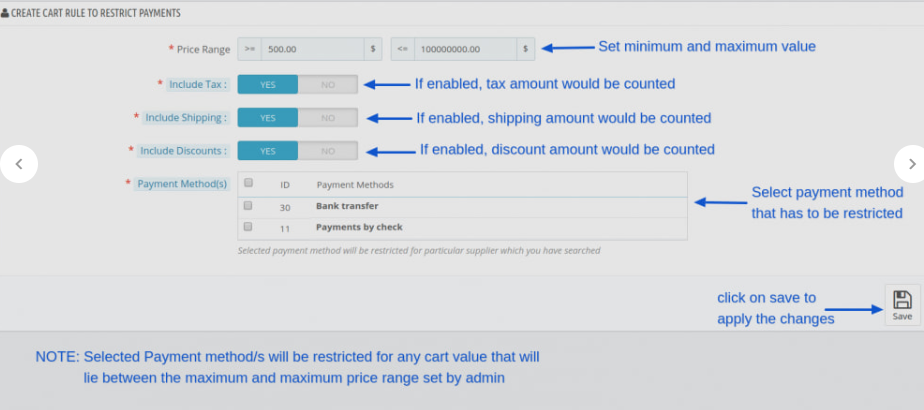Image resolution: width=924 pixels, height=410 pixels.
Task: Tick the select-all payment methods checkbox
Action: (248, 184)
